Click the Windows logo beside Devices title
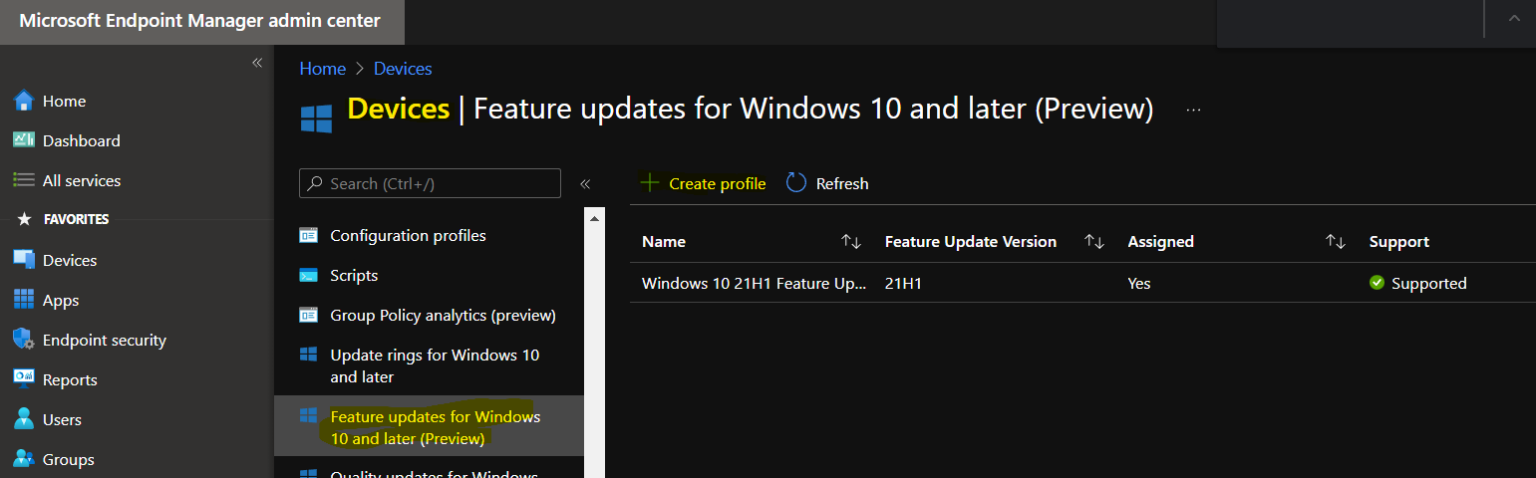Viewport: 1536px width, 478px height. click(x=316, y=118)
